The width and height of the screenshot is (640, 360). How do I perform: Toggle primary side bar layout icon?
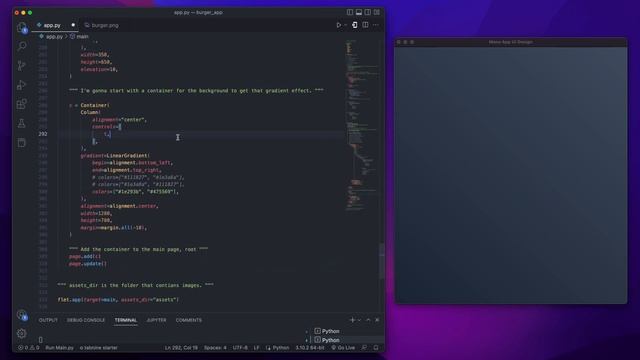coord(350,12)
